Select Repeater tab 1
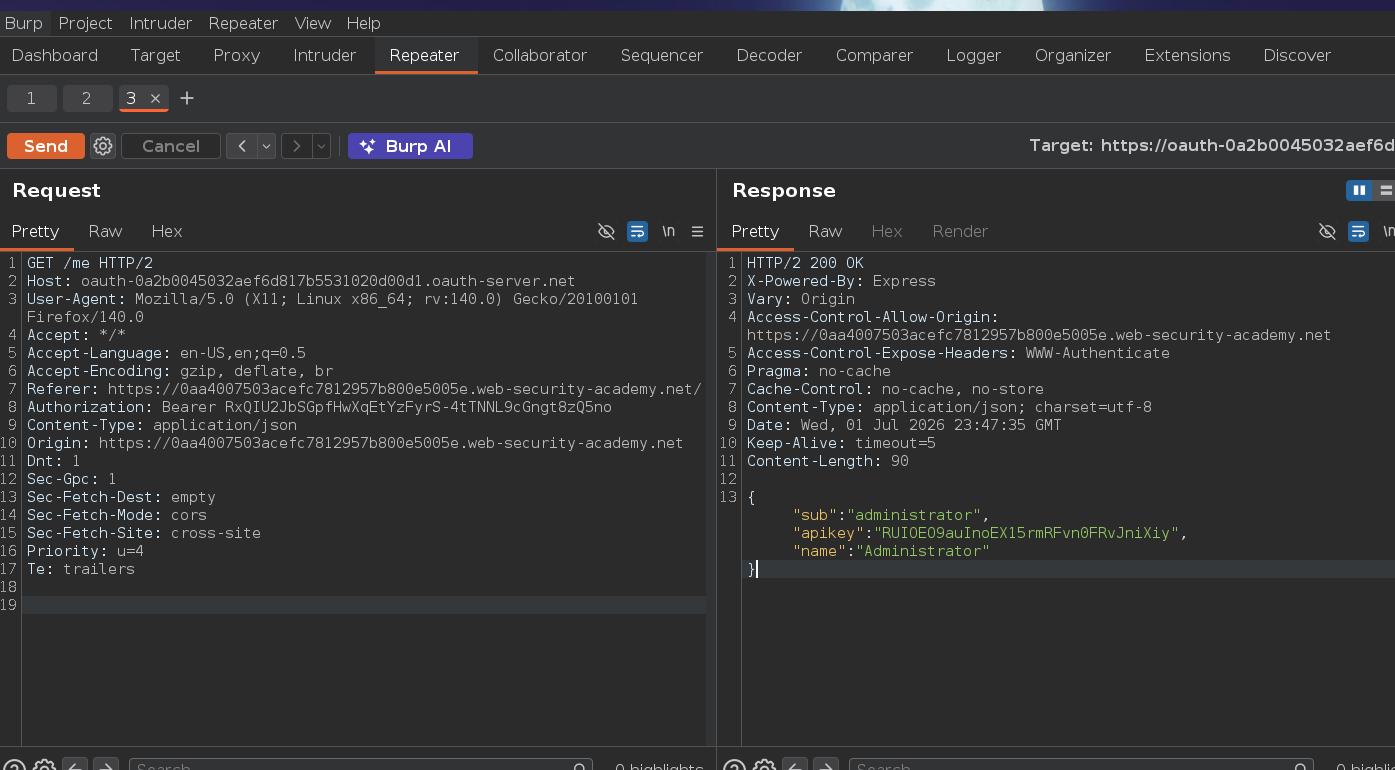 pos(31,98)
